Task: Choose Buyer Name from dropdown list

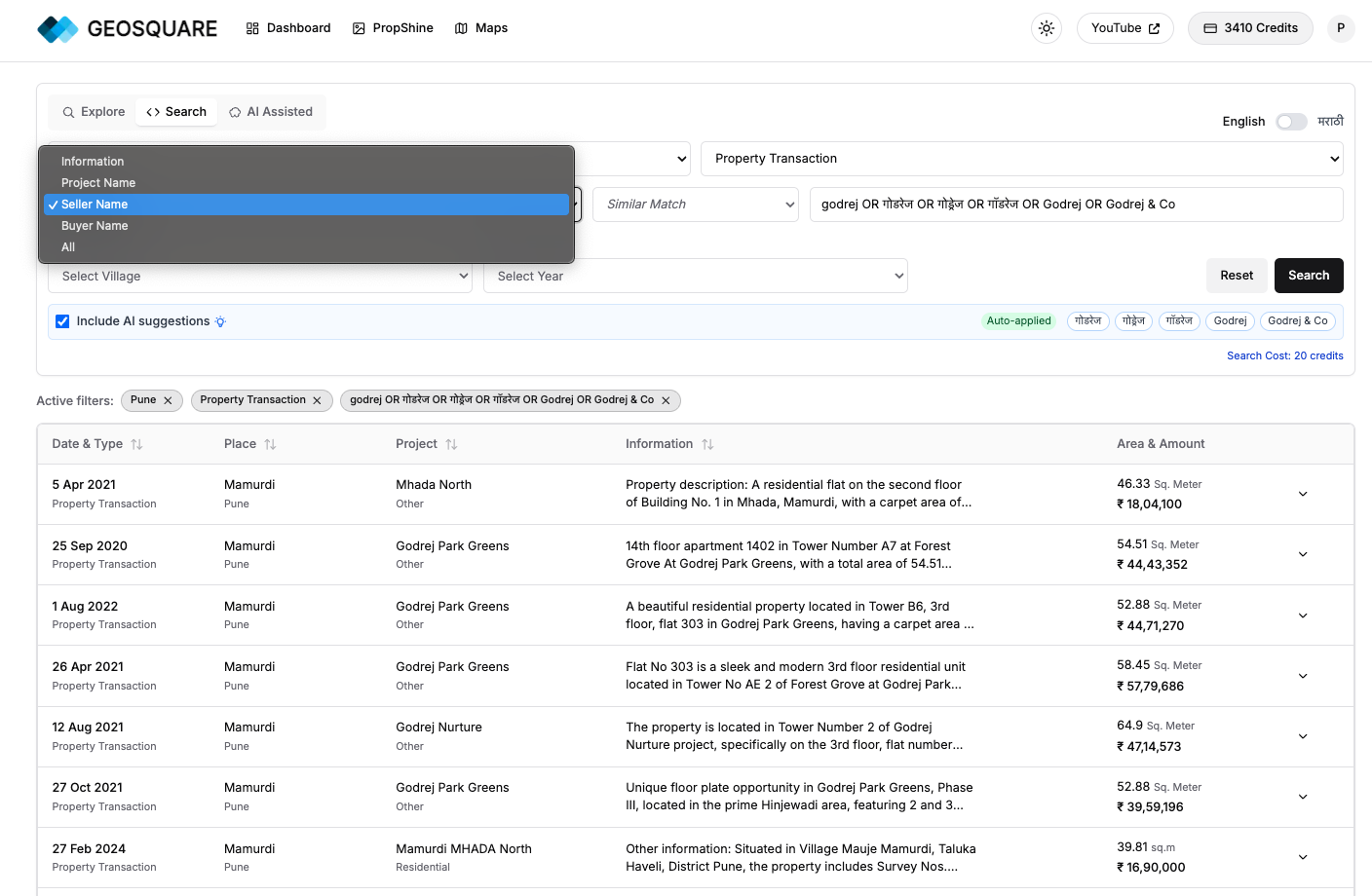Action: tap(95, 226)
